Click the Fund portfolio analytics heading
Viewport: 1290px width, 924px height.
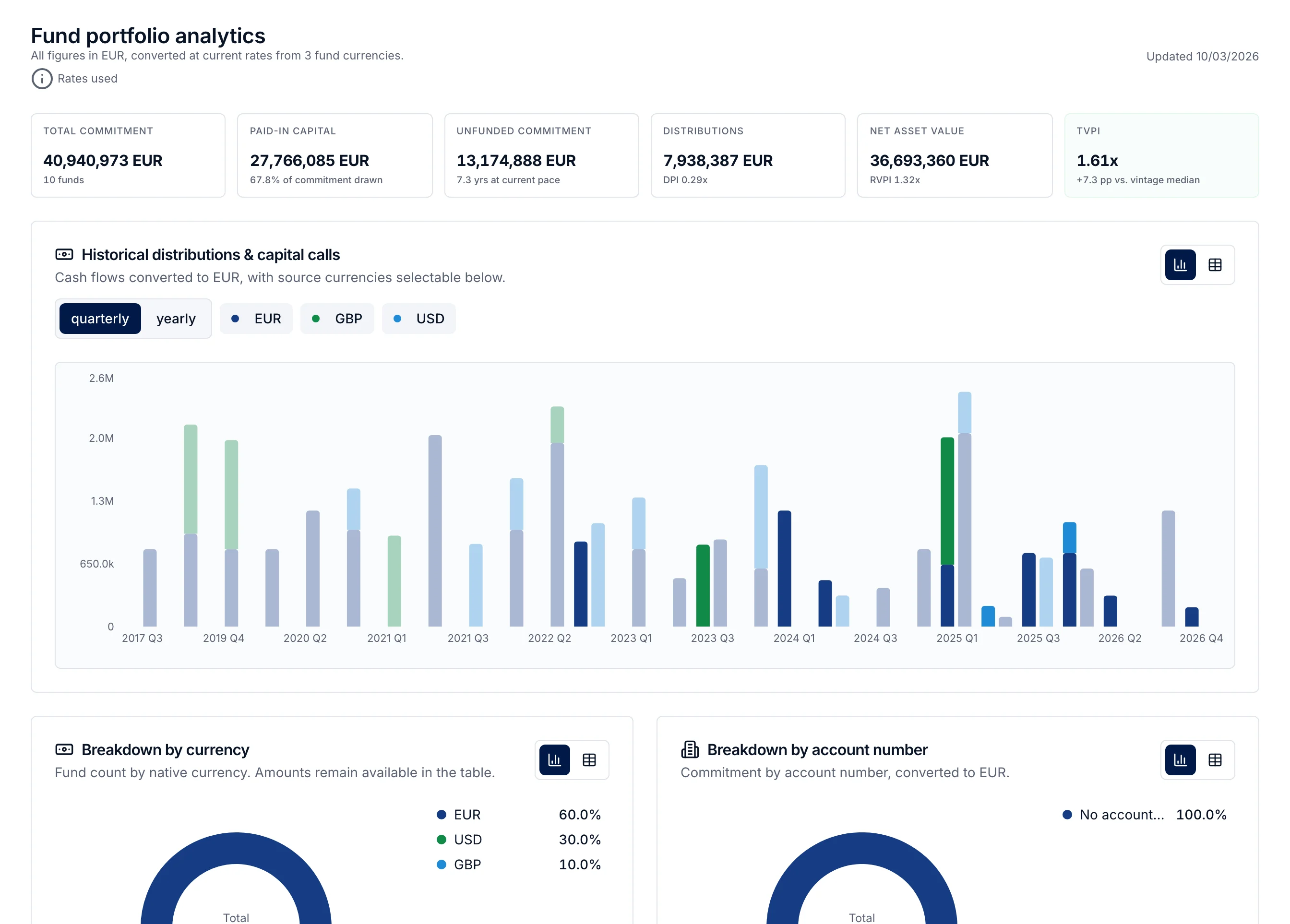coord(148,36)
